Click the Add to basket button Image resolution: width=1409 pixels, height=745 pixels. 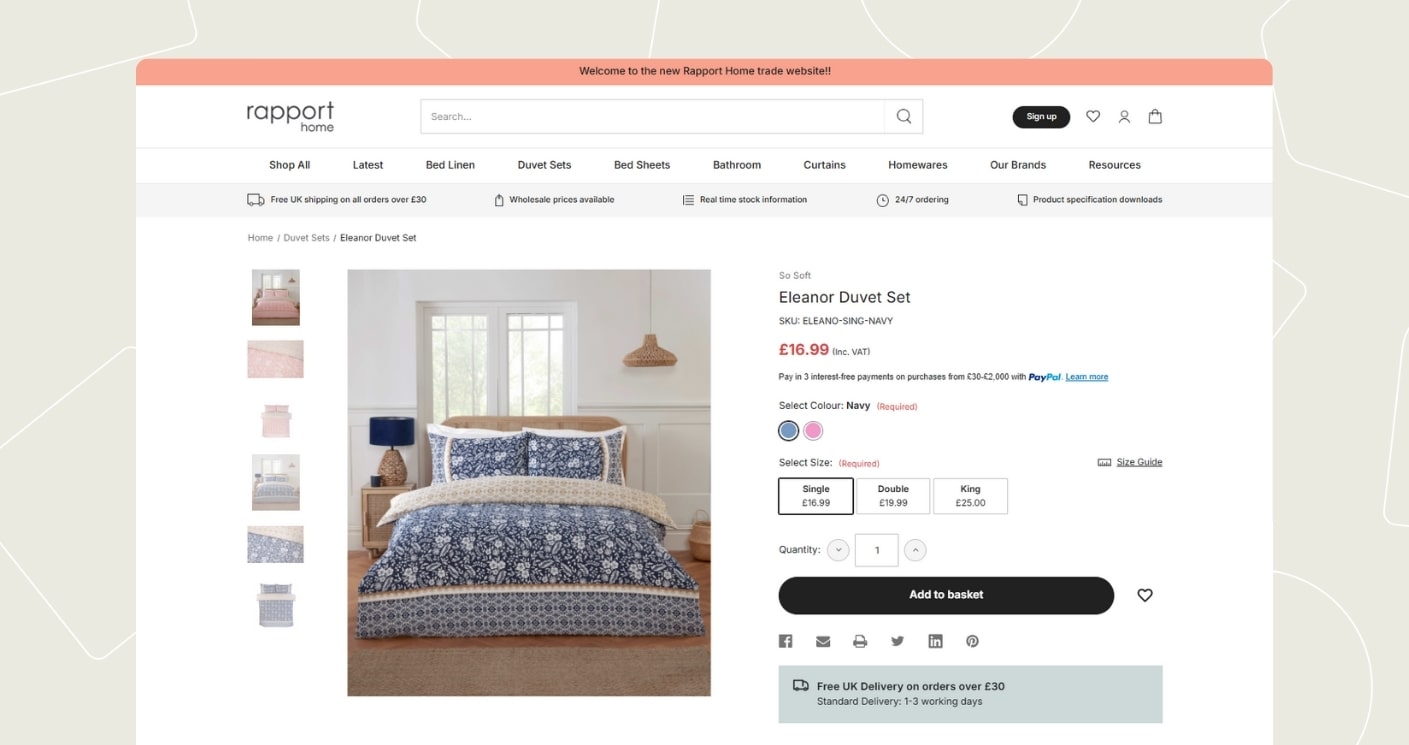click(946, 595)
